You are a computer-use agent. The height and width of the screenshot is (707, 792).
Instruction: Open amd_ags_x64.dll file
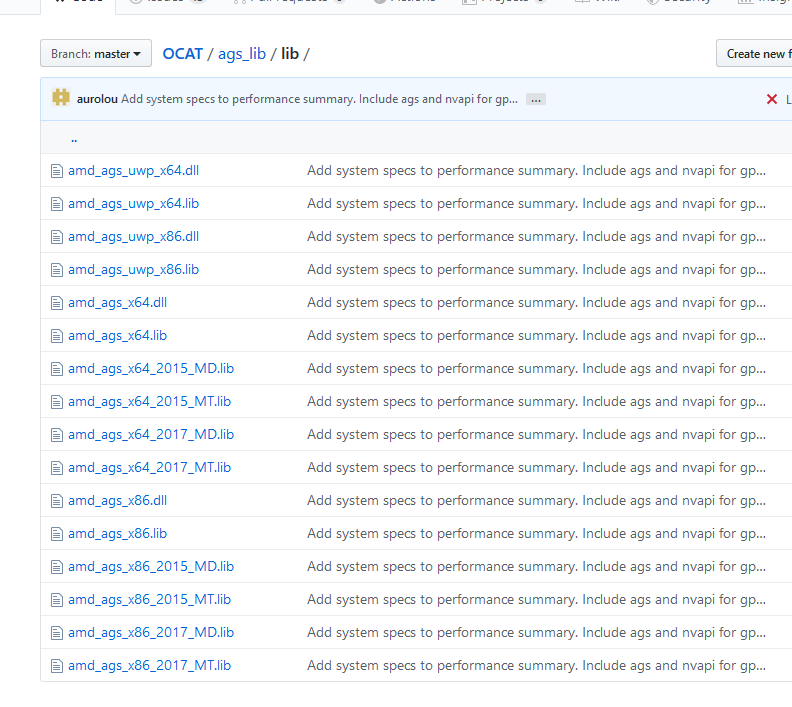tap(118, 302)
